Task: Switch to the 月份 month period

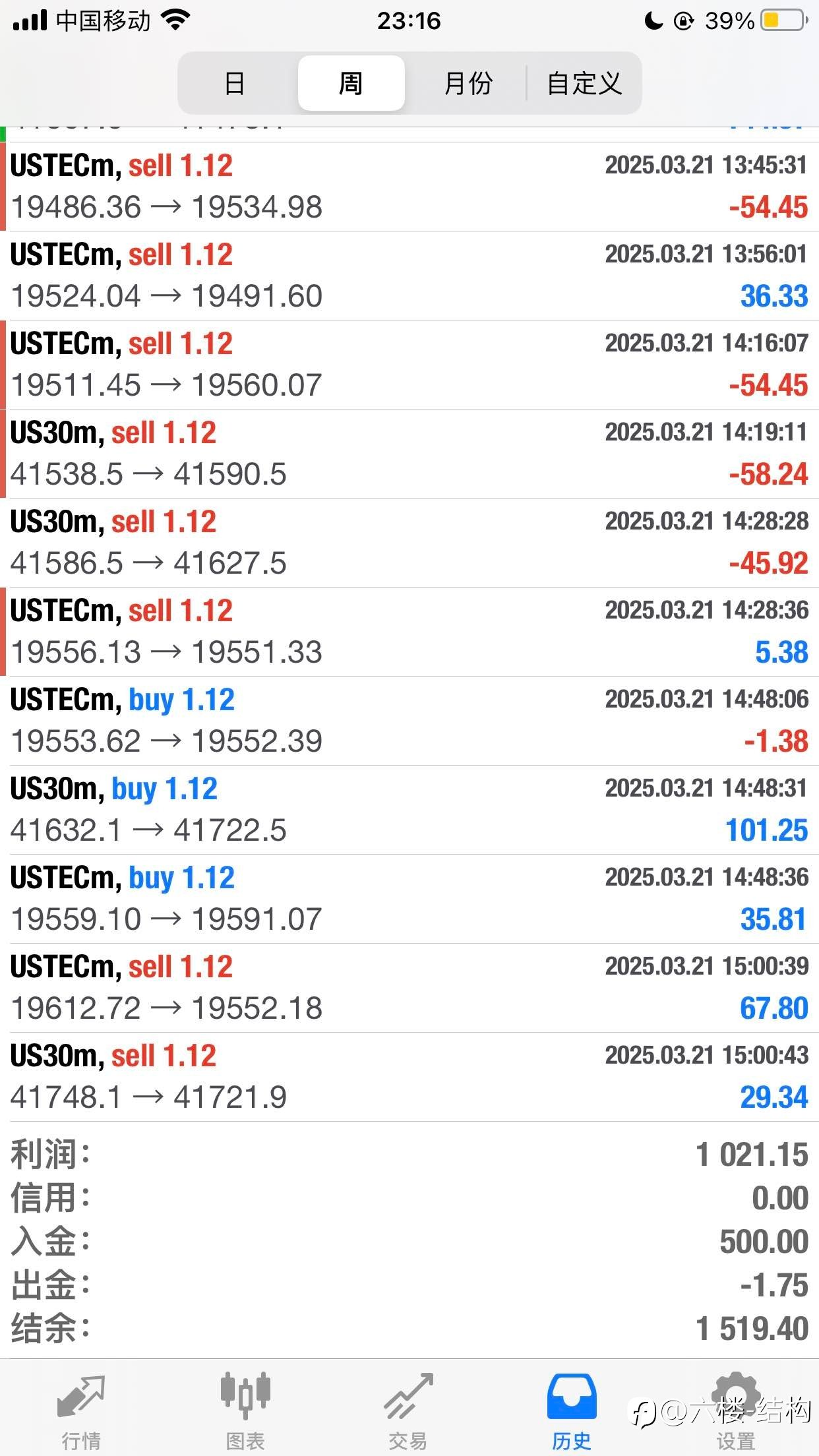Action: pyautogui.click(x=468, y=84)
